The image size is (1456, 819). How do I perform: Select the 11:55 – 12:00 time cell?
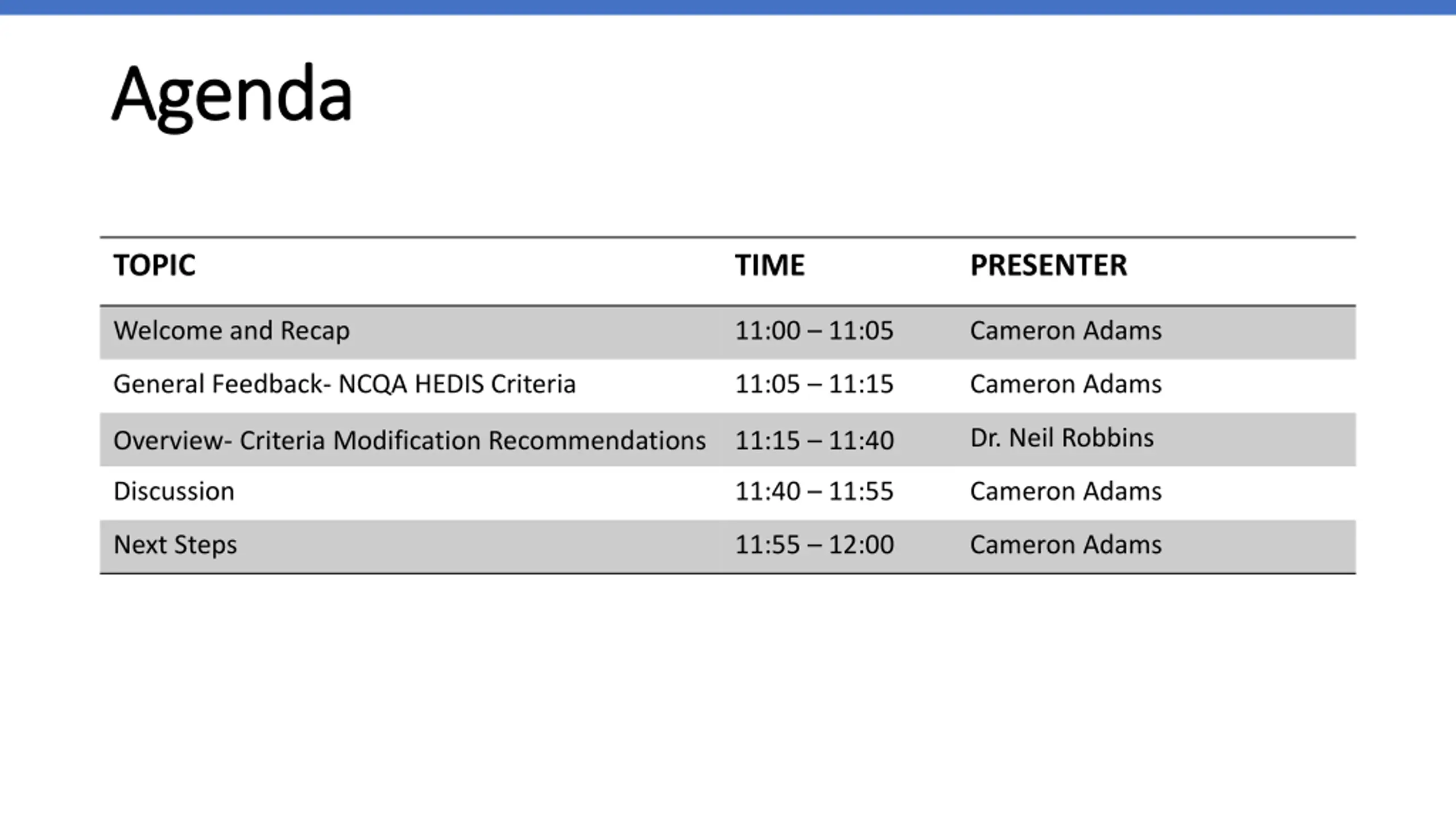pos(814,545)
